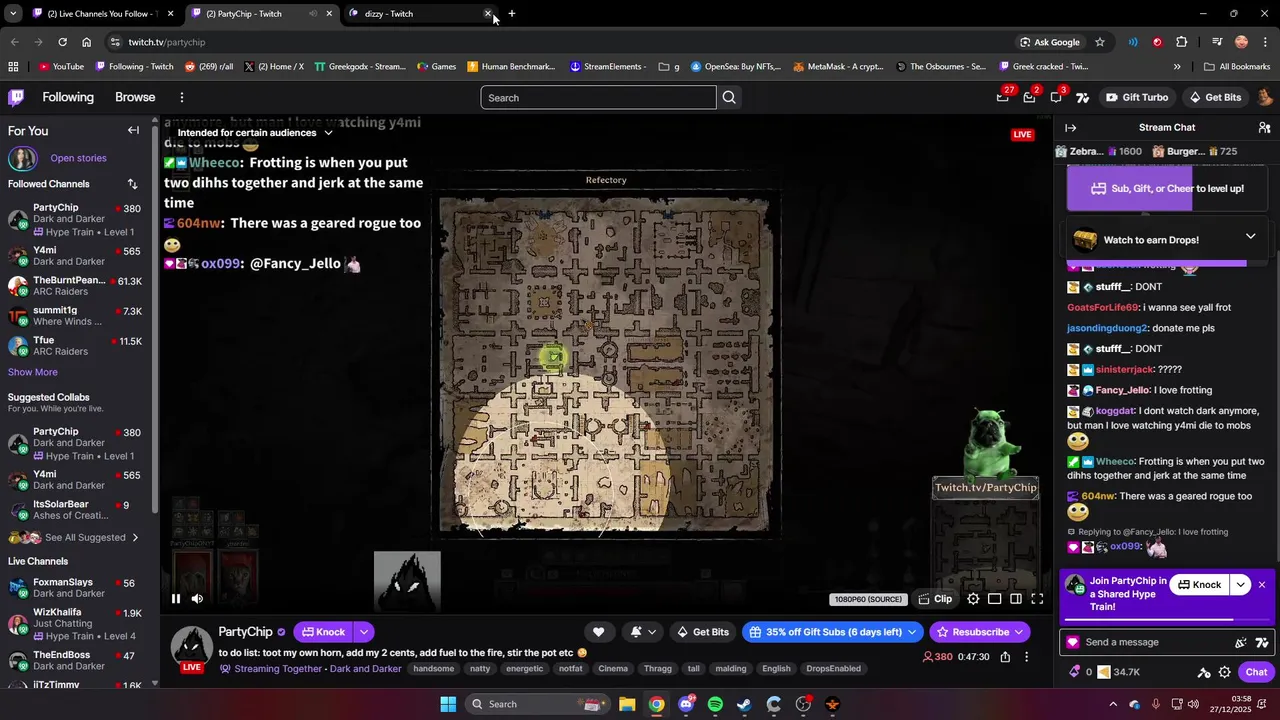The width and height of the screenshot is (1280, 720).
Task: Open the chat community users icon
Action: point(1264,127)
